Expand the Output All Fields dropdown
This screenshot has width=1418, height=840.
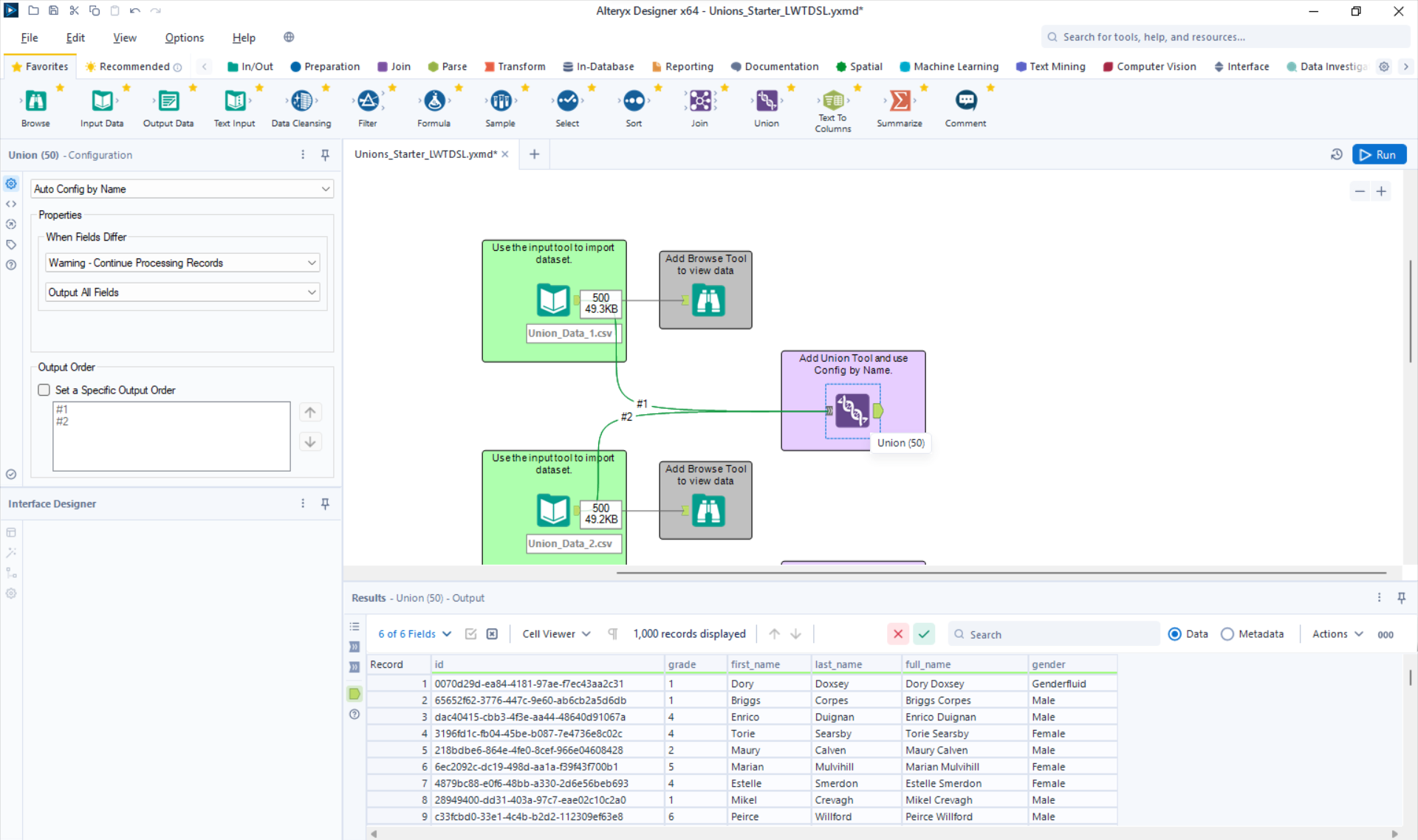[x=182, y=292]
